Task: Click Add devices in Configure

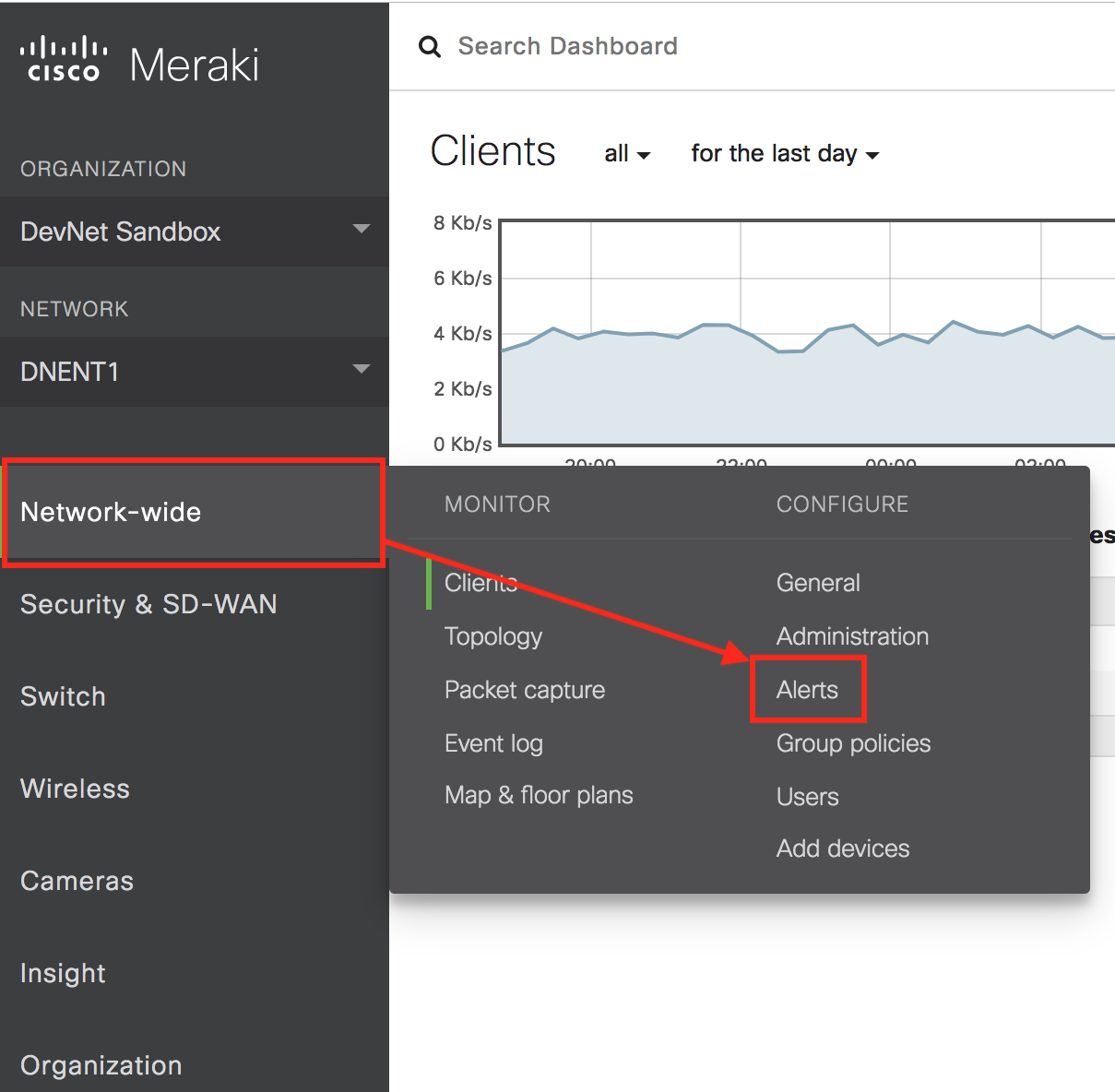Action: (x=843, y=849)
